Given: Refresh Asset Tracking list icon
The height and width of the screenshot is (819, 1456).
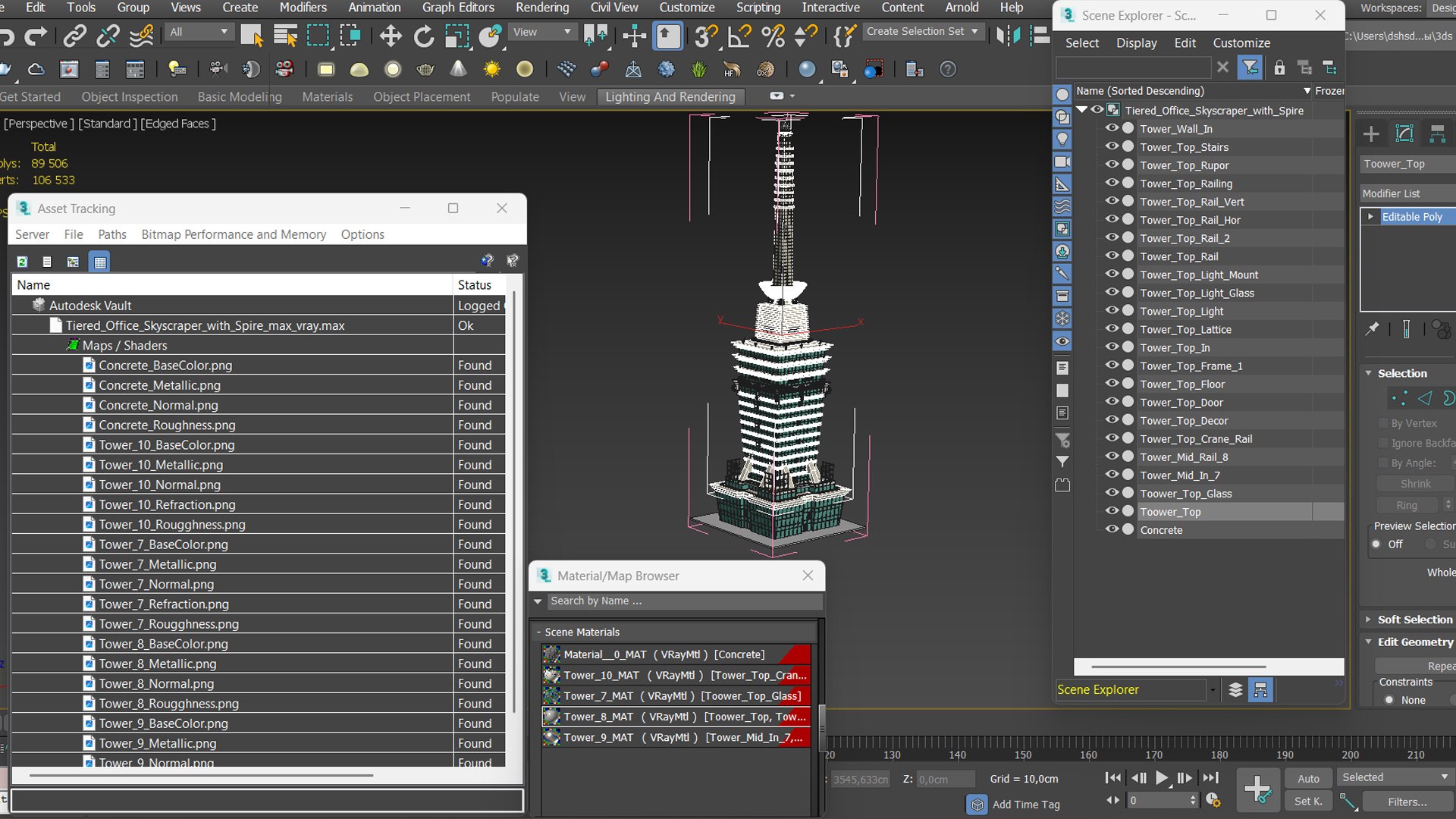Looking at the screenshot, I should 22,262.
